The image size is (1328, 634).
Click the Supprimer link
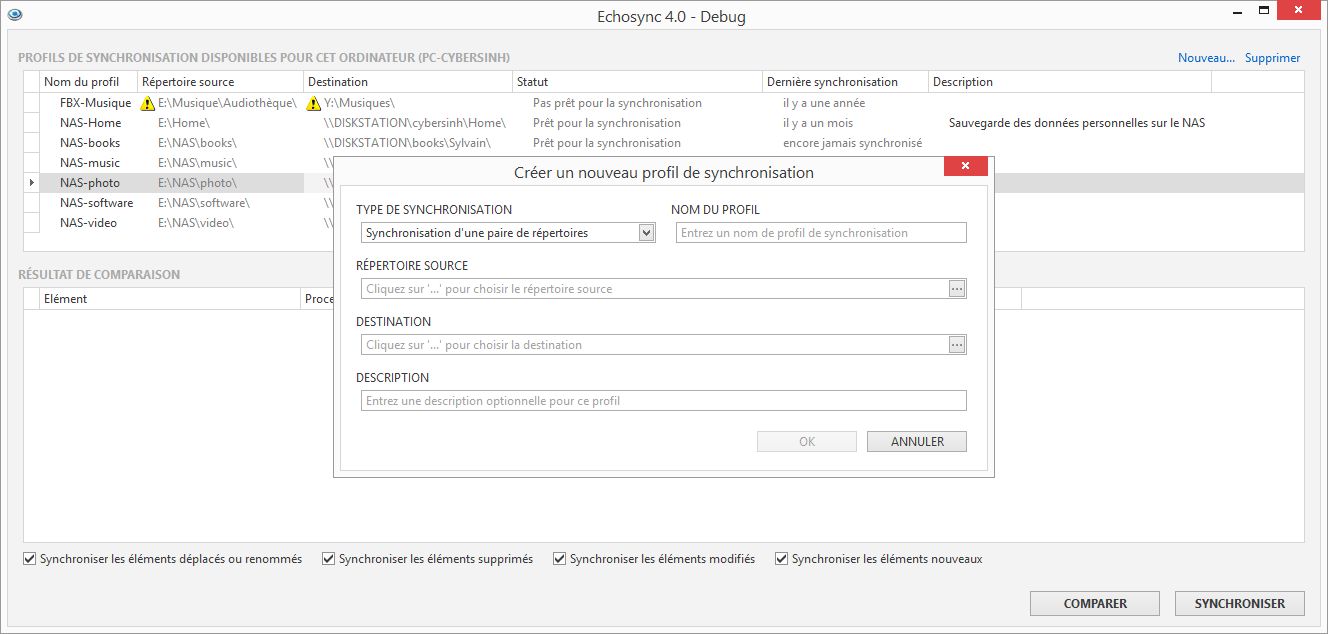click(x=1272, y=57)
